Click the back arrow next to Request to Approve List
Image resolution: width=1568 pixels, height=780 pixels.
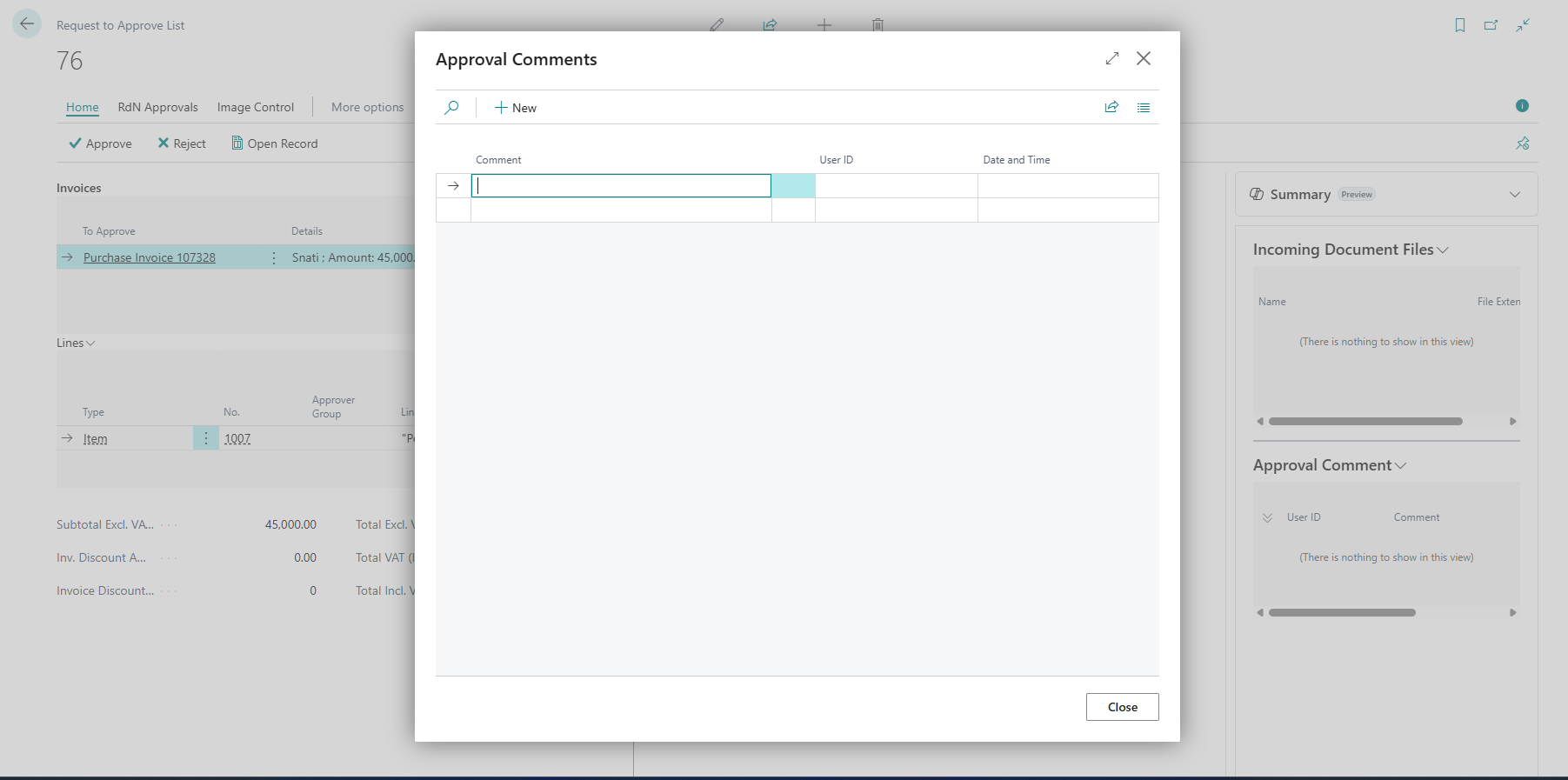(x=27, y=23)
